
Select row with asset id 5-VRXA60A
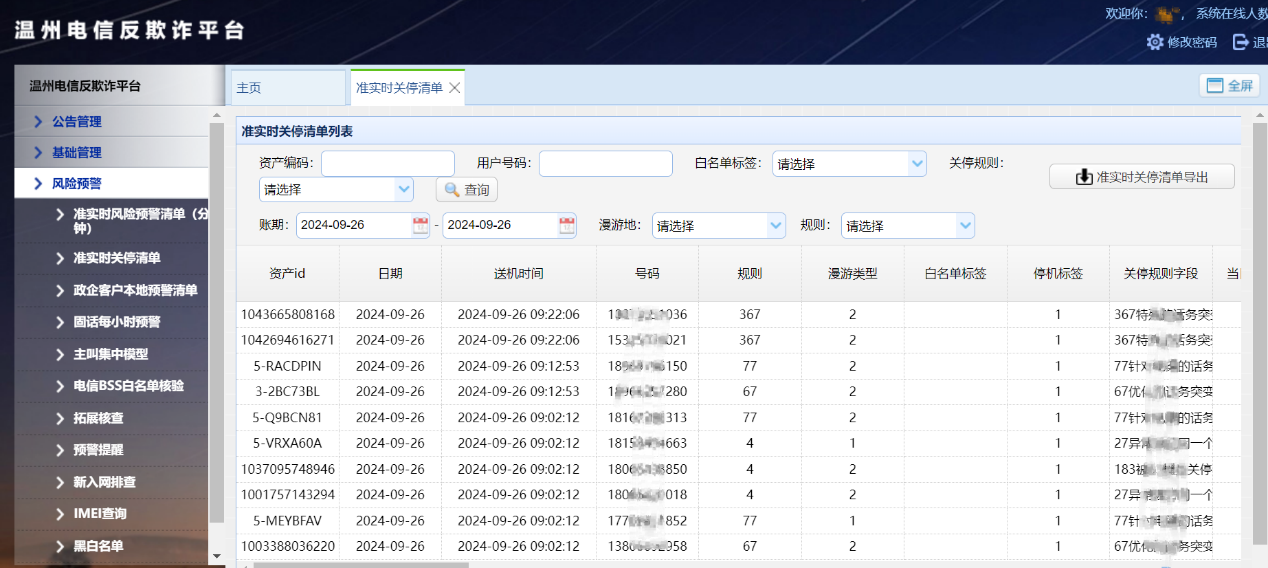[738, 443]
